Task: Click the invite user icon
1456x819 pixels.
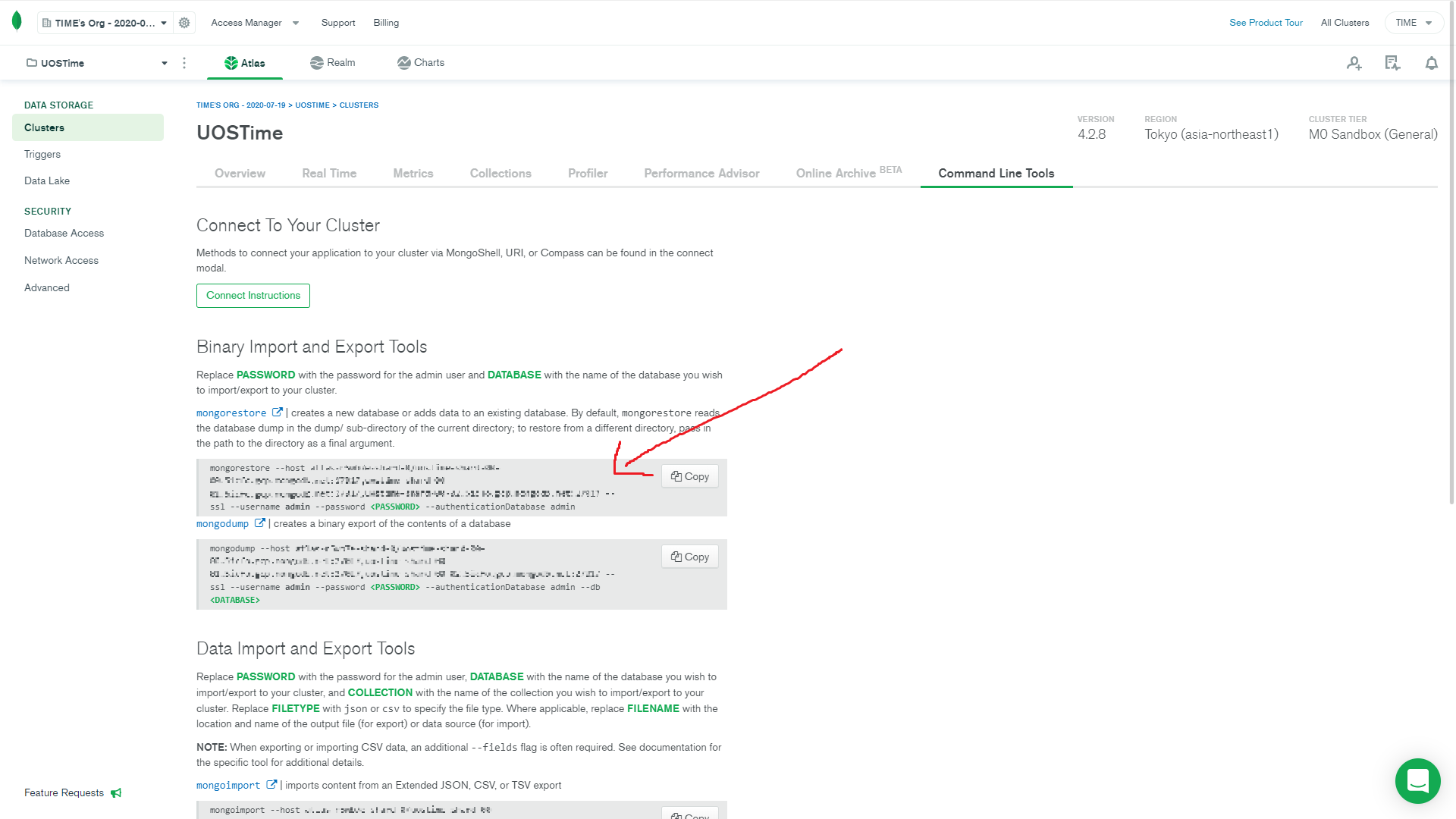Action: point(1354,63)
